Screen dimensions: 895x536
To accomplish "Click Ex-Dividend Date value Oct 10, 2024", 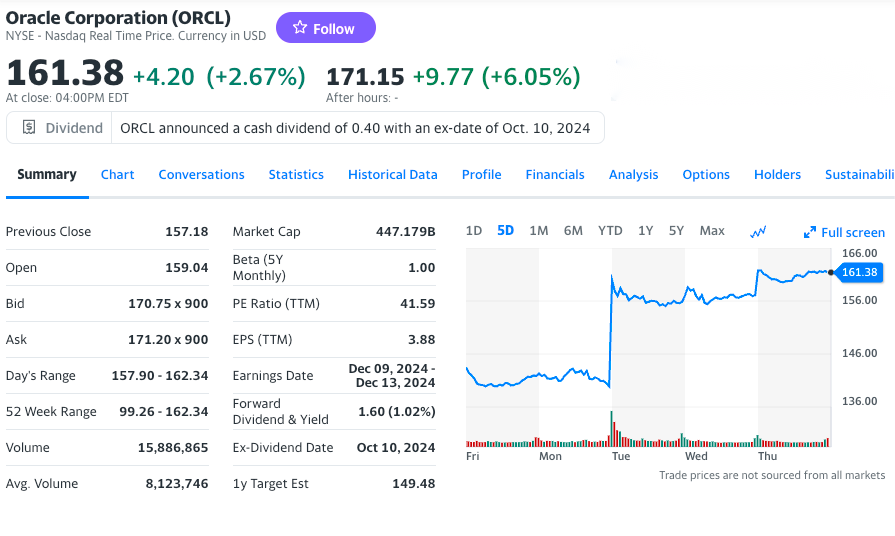I will 396,448.
